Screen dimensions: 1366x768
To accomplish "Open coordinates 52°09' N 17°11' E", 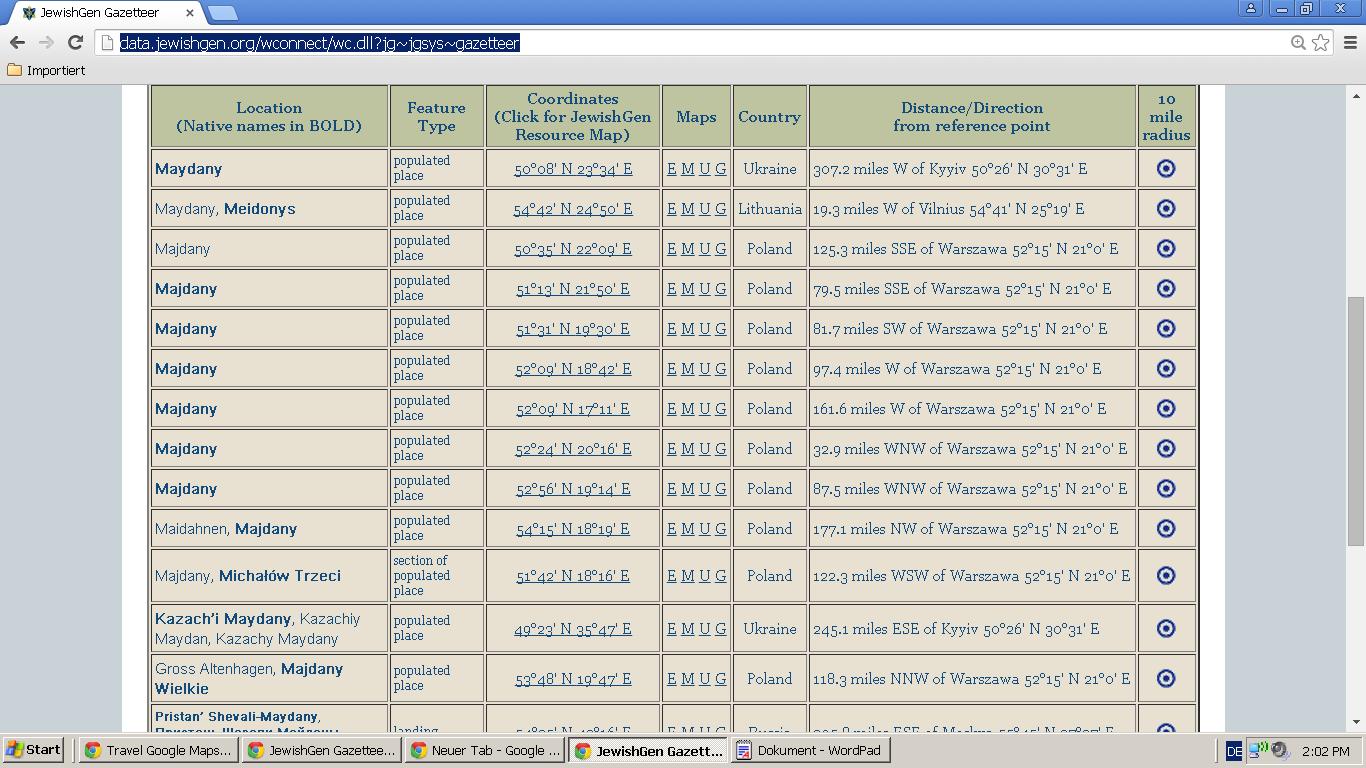I will point(573,409).
